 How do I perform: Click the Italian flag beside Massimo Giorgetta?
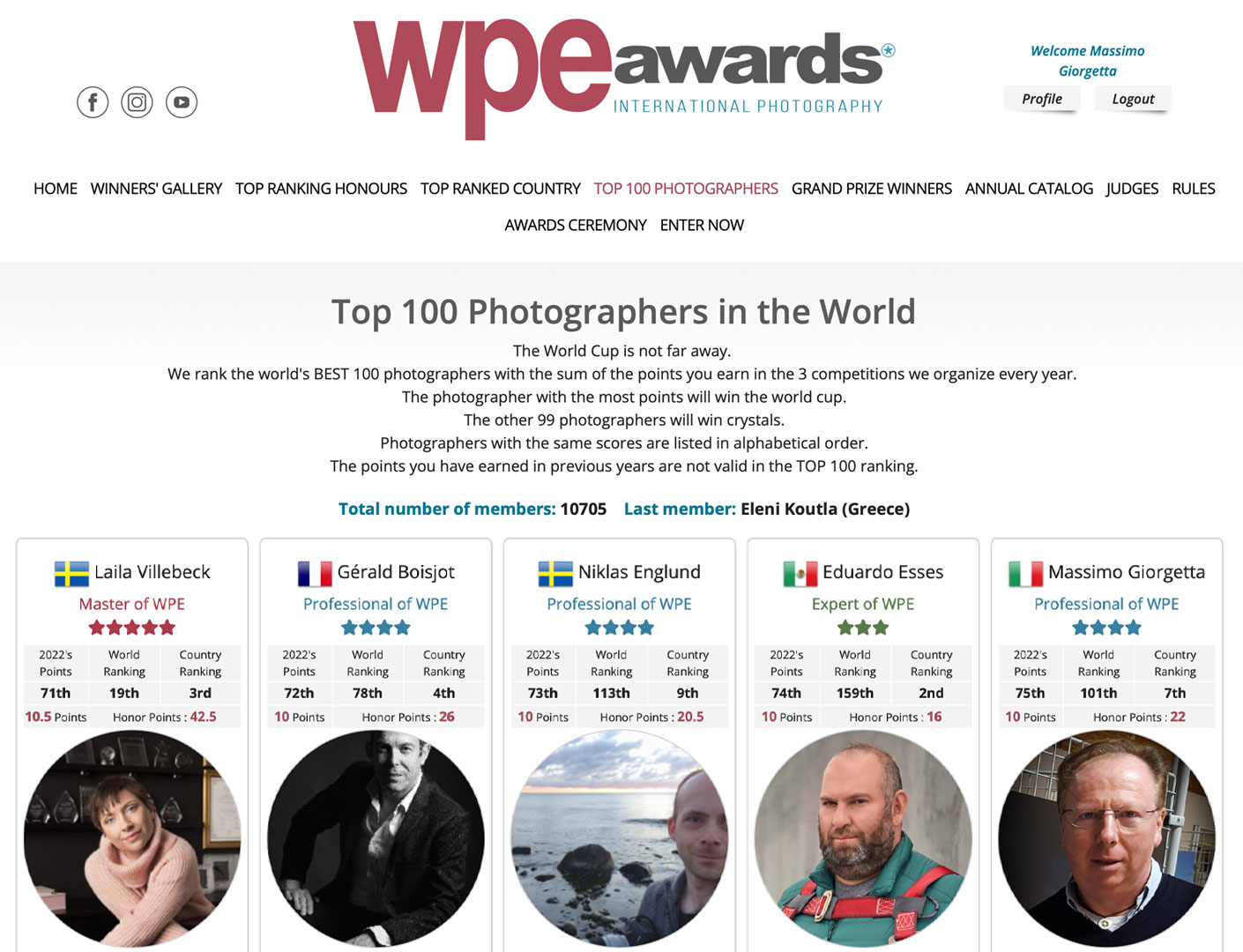coord(1025,574)
